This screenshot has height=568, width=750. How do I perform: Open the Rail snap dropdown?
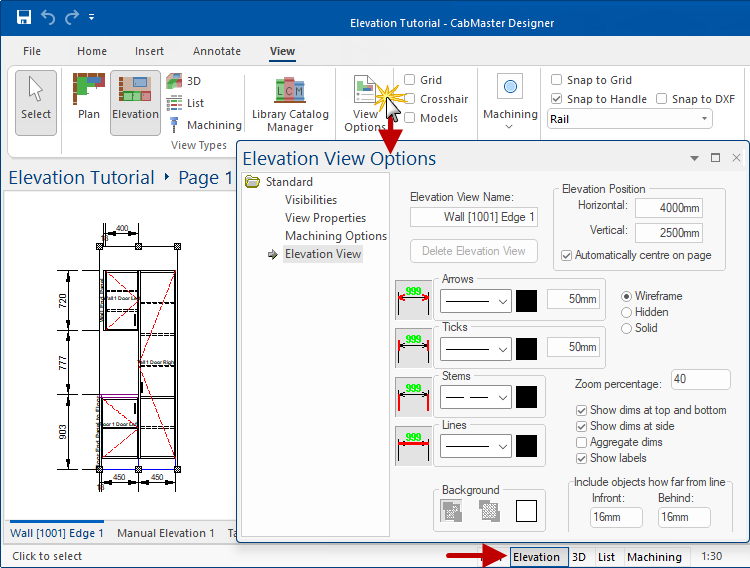(629, 119)
